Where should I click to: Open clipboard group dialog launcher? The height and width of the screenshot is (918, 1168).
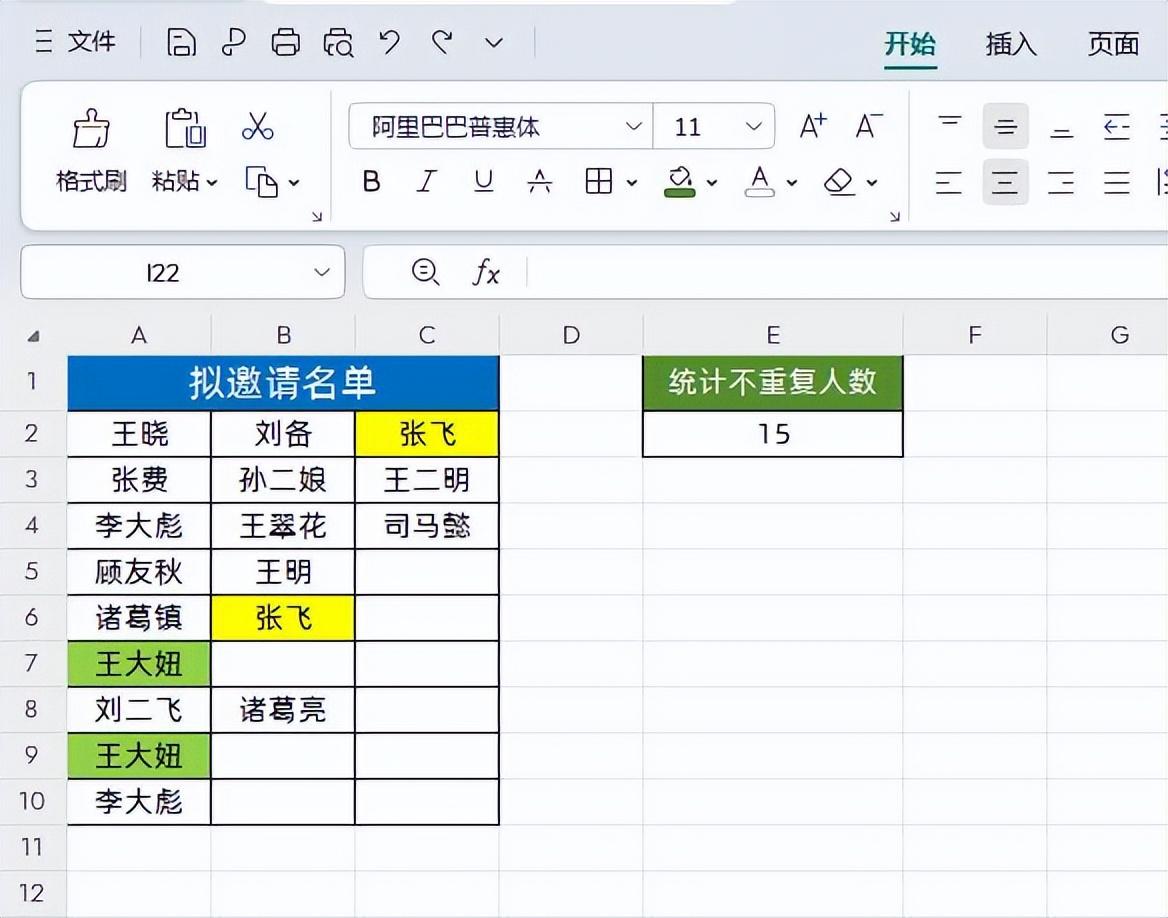317,216
